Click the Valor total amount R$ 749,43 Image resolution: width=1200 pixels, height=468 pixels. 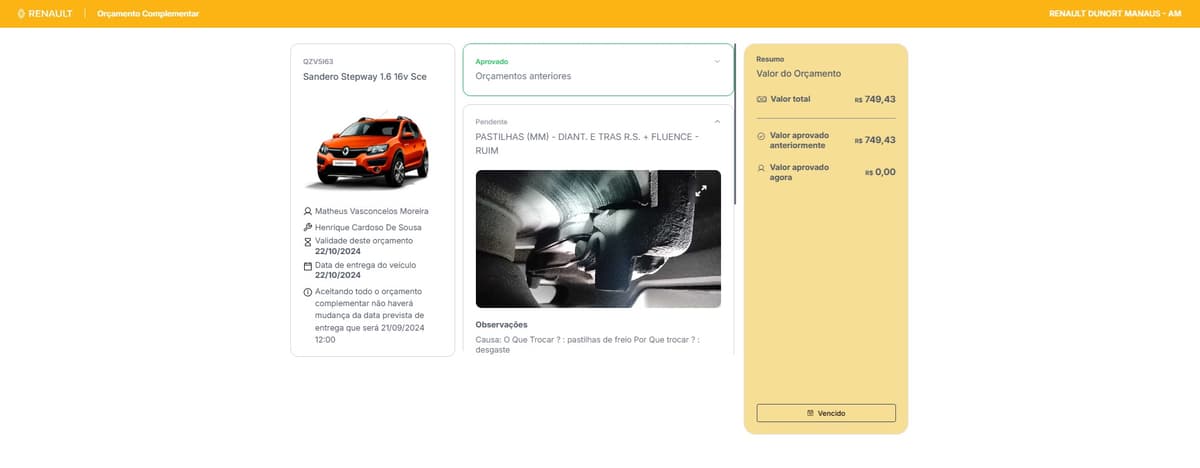click(x=875, y=99)
